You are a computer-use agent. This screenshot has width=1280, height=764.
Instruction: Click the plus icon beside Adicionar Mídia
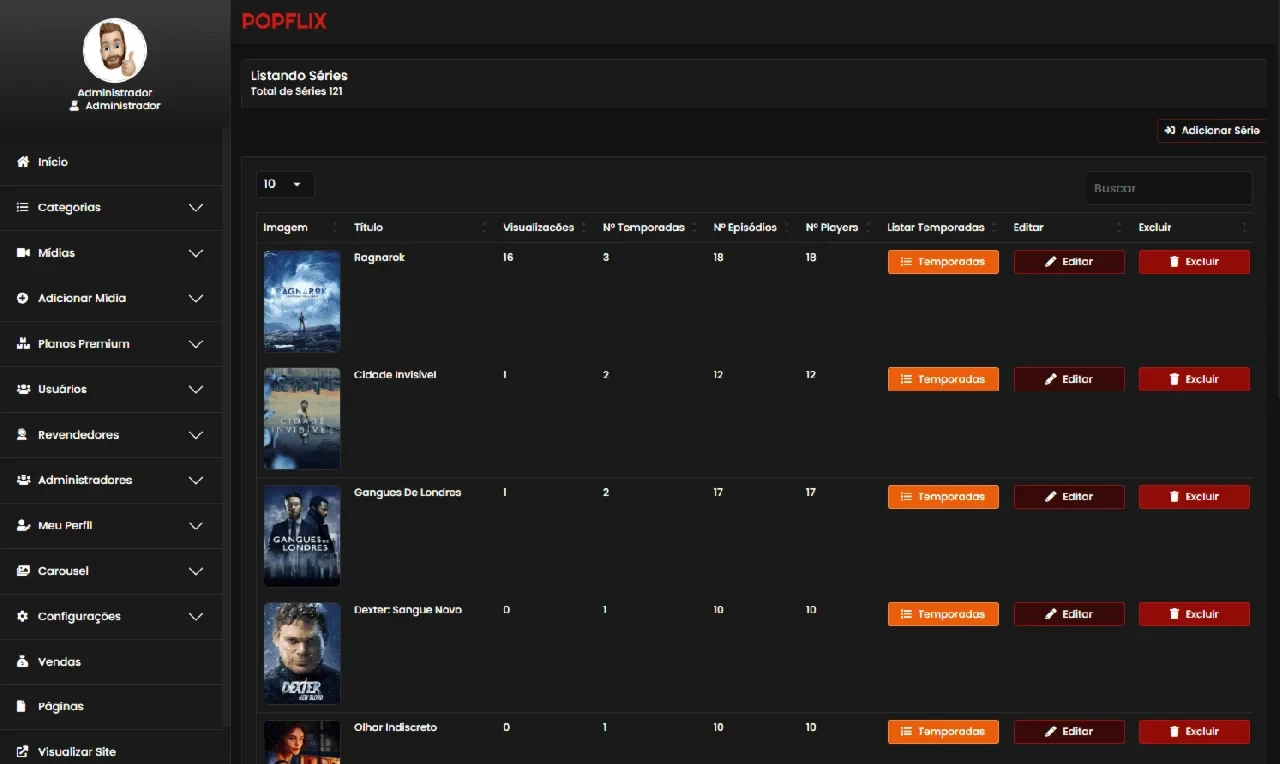(23, 298)
